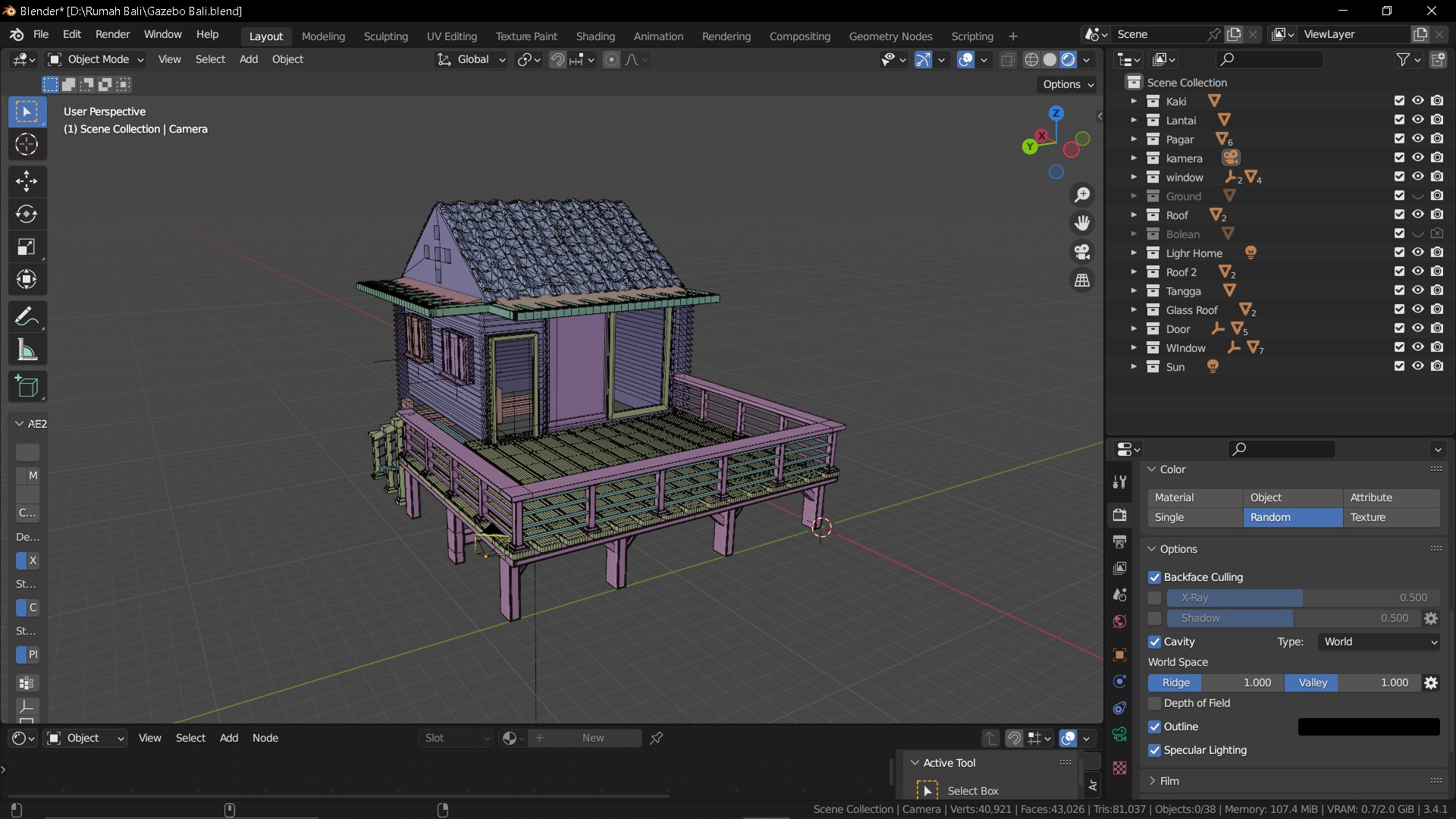Open the Object properties tab
The width and height of the screenshot is (1456, 819).
[1119, 654]
